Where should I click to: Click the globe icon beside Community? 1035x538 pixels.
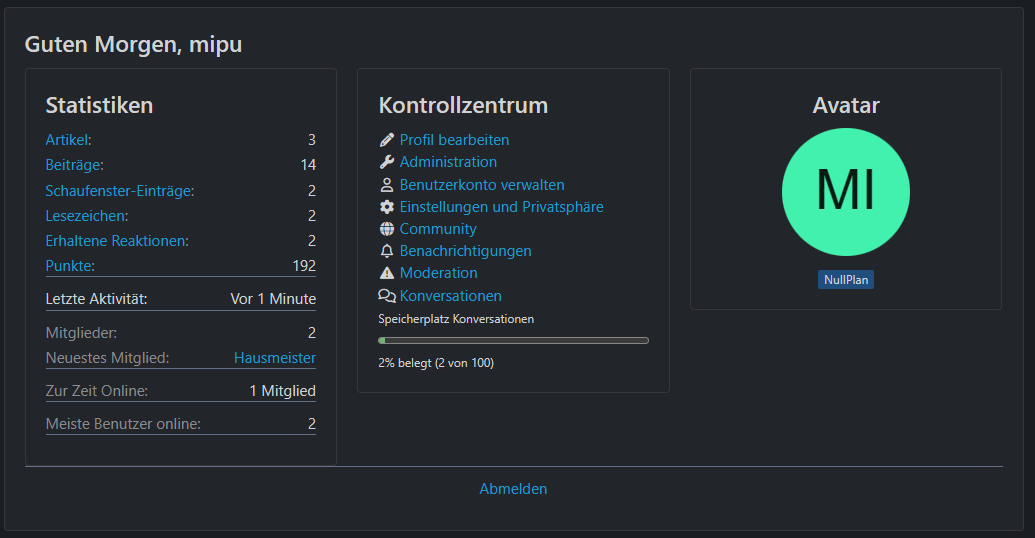pyautogui.click(x=387, y=229)
